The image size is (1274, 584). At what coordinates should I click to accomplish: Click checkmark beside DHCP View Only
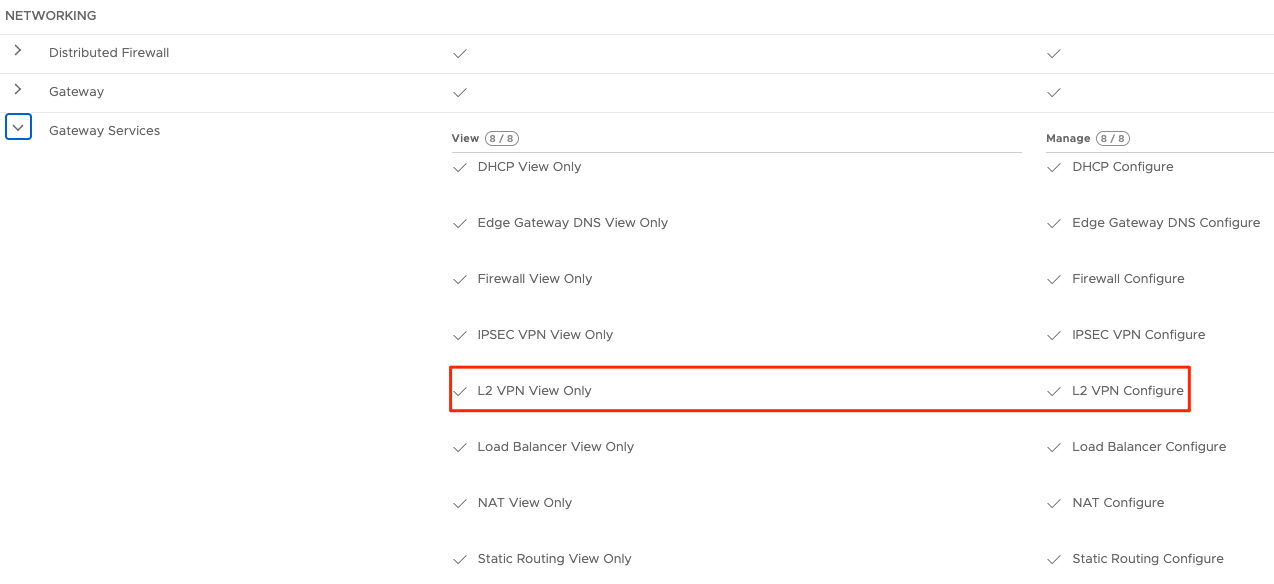(x=460, y=168)
